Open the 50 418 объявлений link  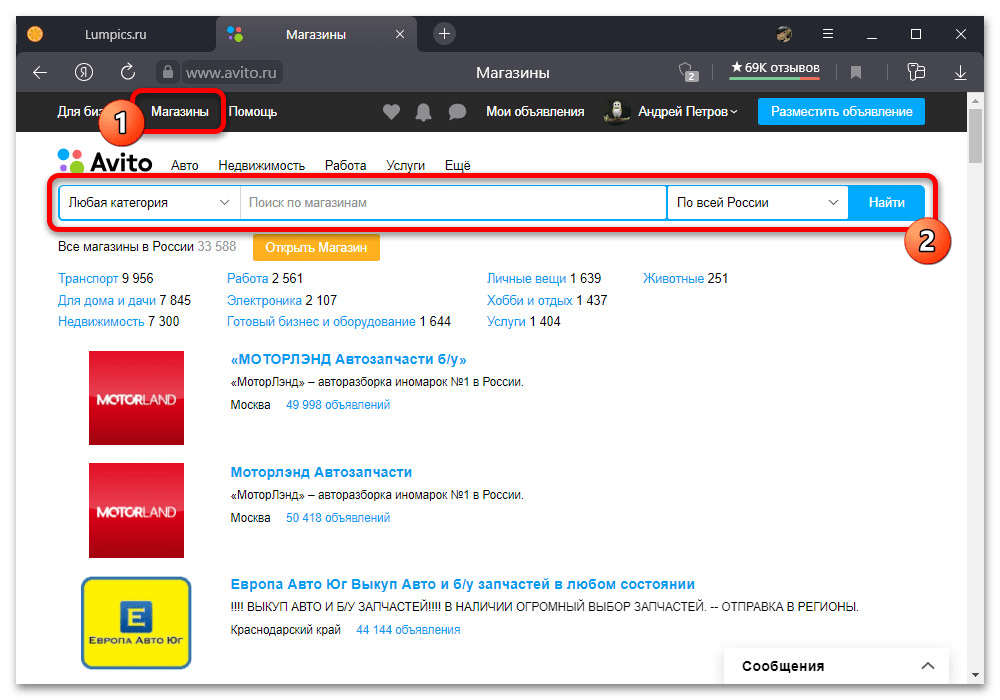pyautogui.click(x=338, y=518)
